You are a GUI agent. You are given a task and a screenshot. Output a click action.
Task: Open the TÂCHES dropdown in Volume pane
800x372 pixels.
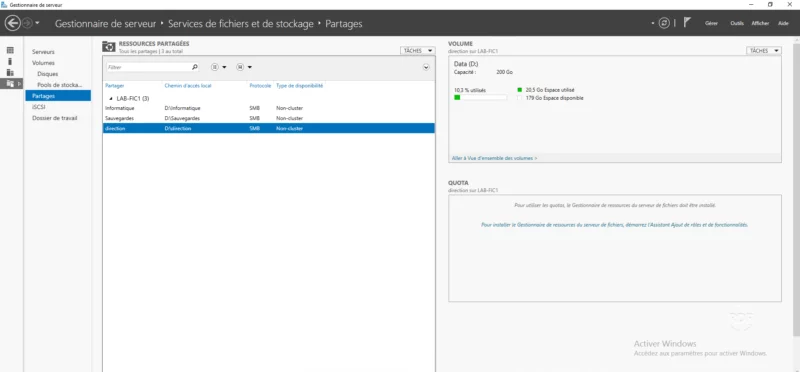click(764, 51)
